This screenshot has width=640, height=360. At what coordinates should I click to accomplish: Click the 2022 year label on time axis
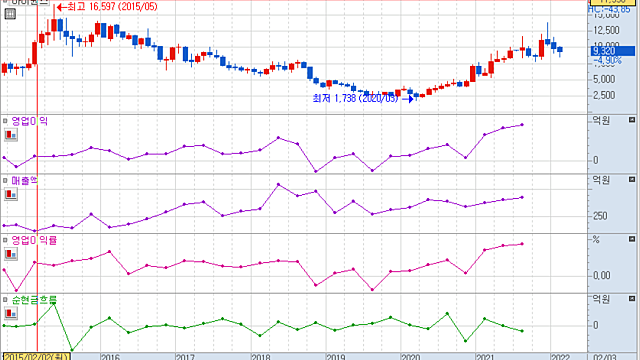560,357
